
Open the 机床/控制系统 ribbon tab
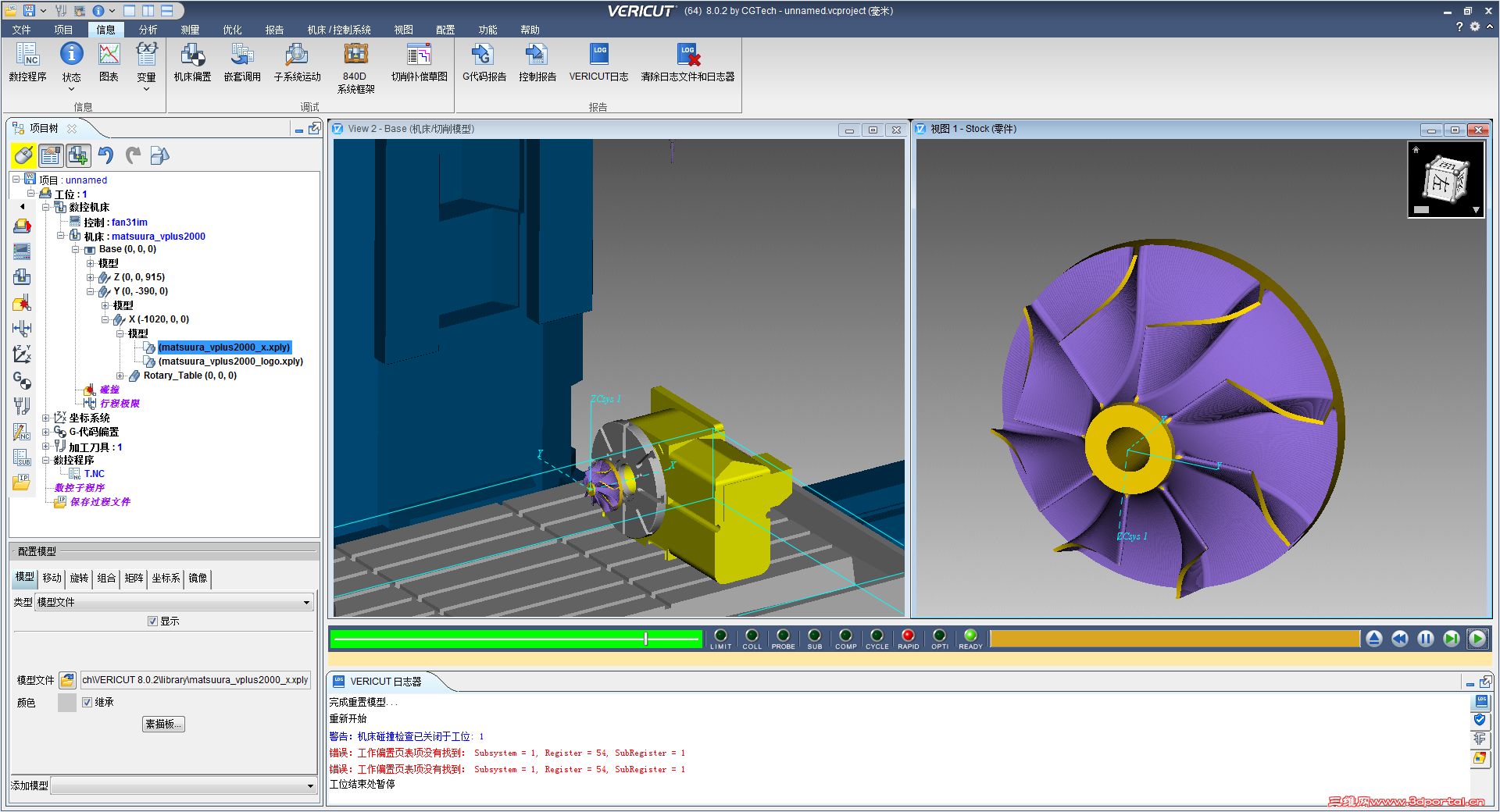pyautogui.click(x=339, y=30)
